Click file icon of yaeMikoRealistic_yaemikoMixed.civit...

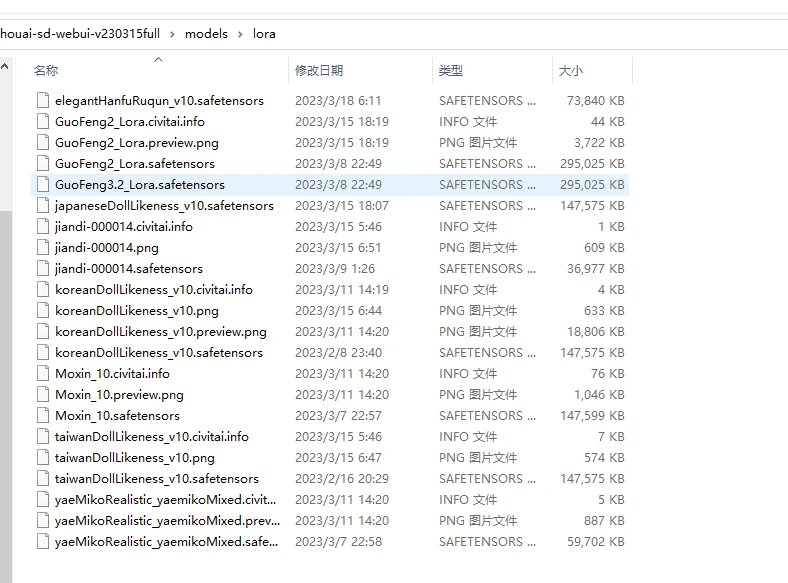(x=43, y=500)
